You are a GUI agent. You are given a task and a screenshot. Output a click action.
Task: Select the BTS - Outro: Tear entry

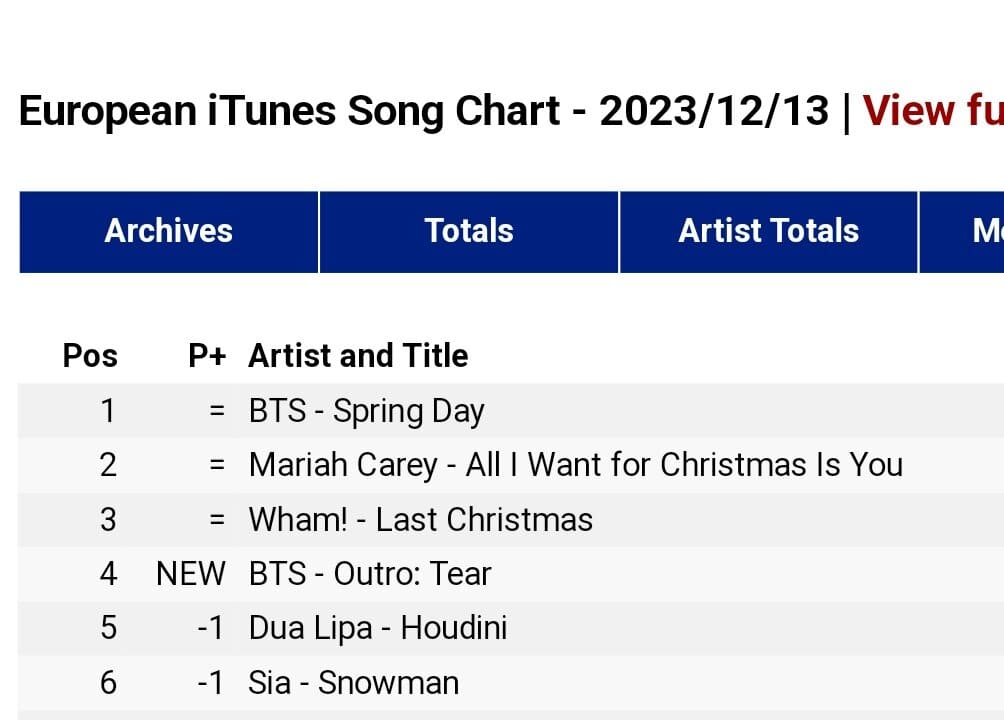tap(370, 574)
